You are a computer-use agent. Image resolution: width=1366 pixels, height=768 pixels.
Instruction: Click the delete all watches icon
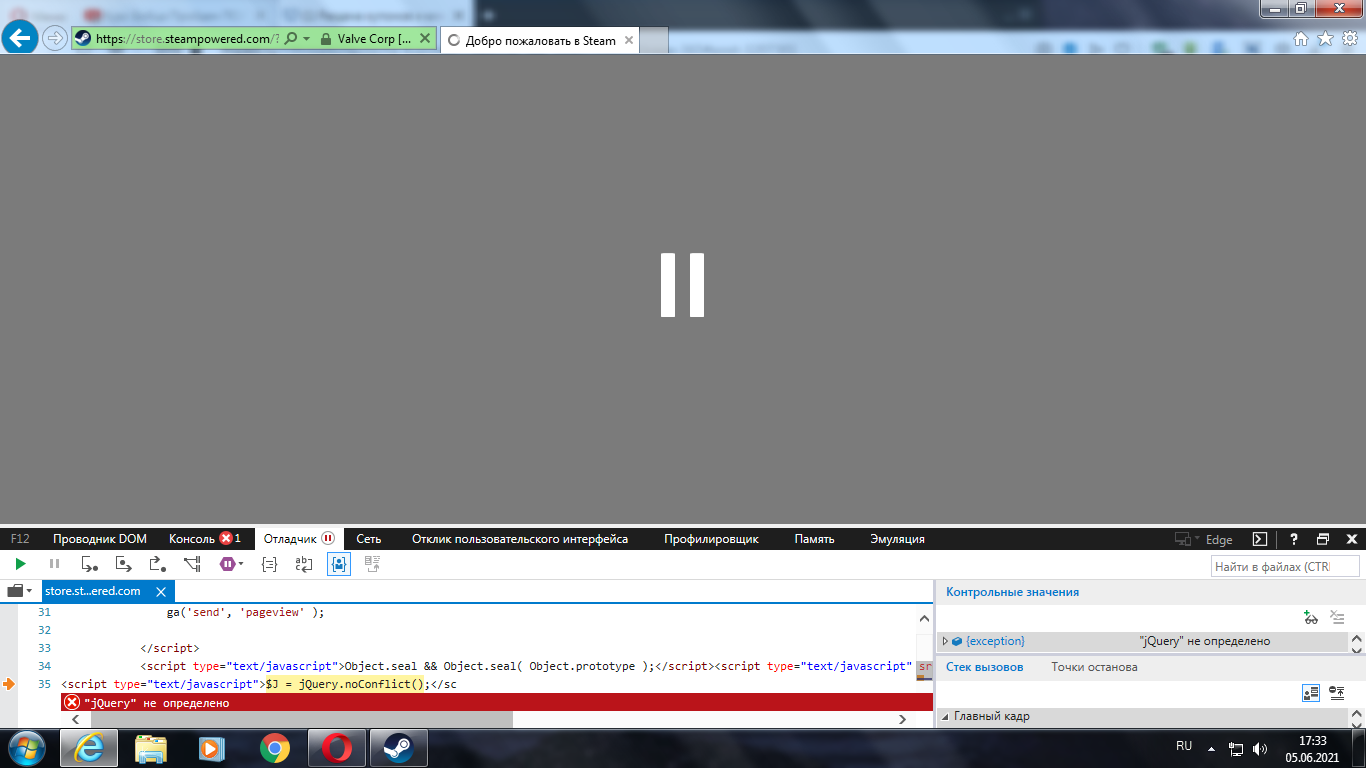(x=1337, y=618)
